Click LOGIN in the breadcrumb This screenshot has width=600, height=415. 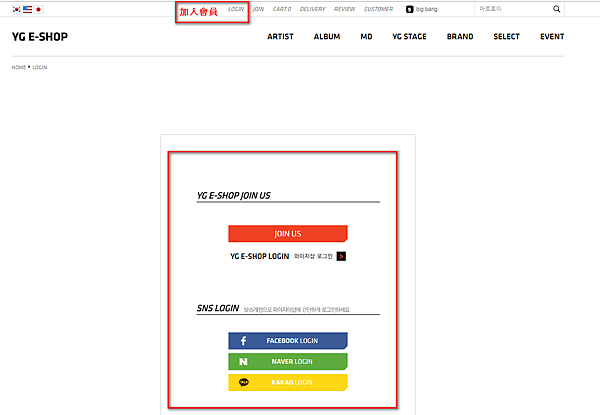pos(40,67)
